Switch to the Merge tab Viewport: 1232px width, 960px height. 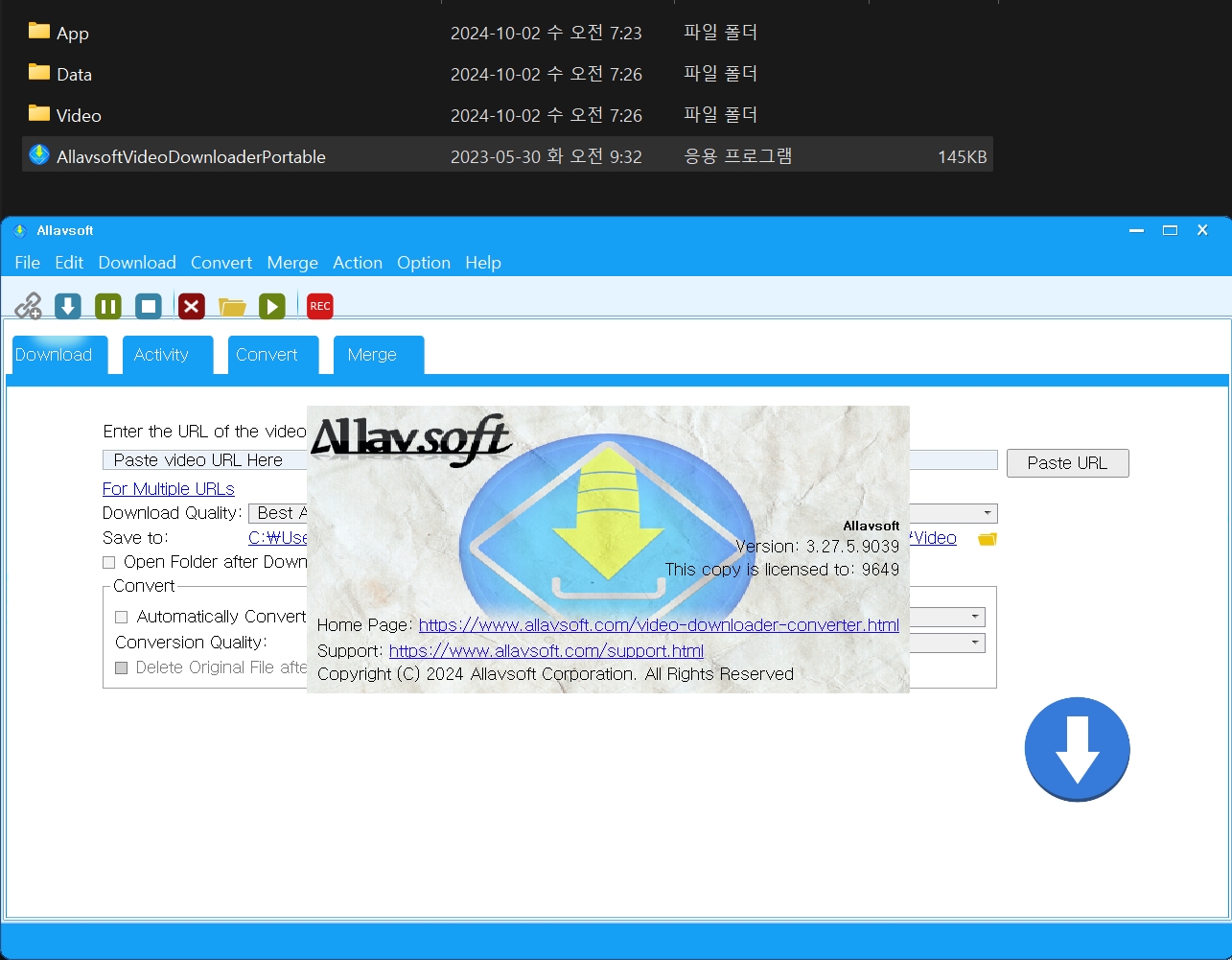(379, 355)
